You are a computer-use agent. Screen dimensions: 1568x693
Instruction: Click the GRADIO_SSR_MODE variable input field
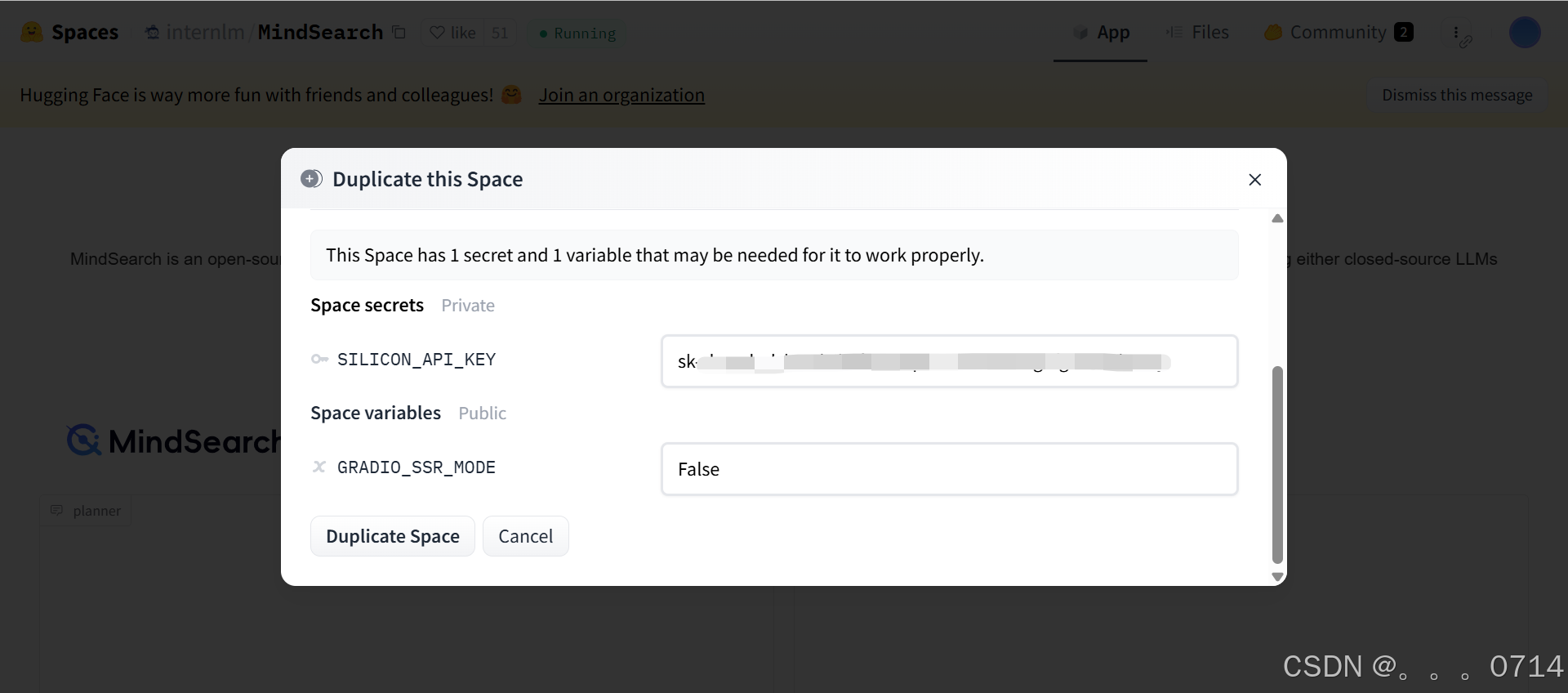[949, 469]
